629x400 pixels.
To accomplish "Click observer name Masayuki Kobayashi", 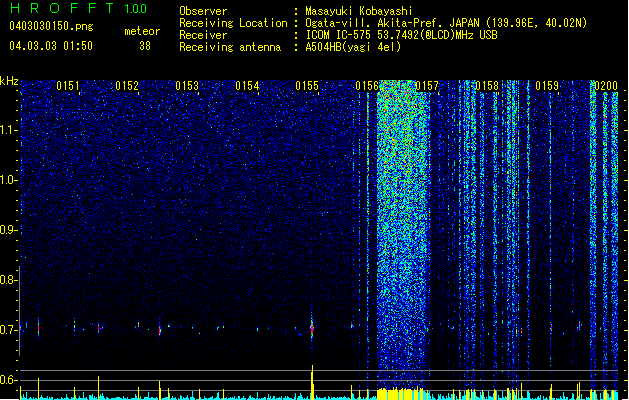I will tap(359, 11).
